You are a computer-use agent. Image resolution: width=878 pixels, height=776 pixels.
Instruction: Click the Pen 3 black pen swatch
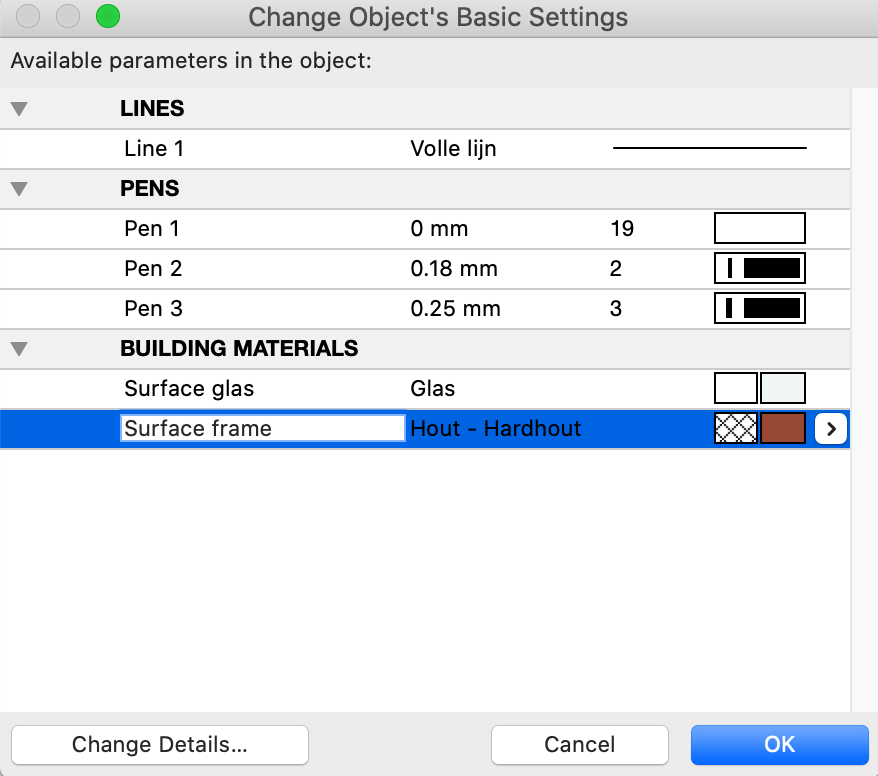[760, 308]
